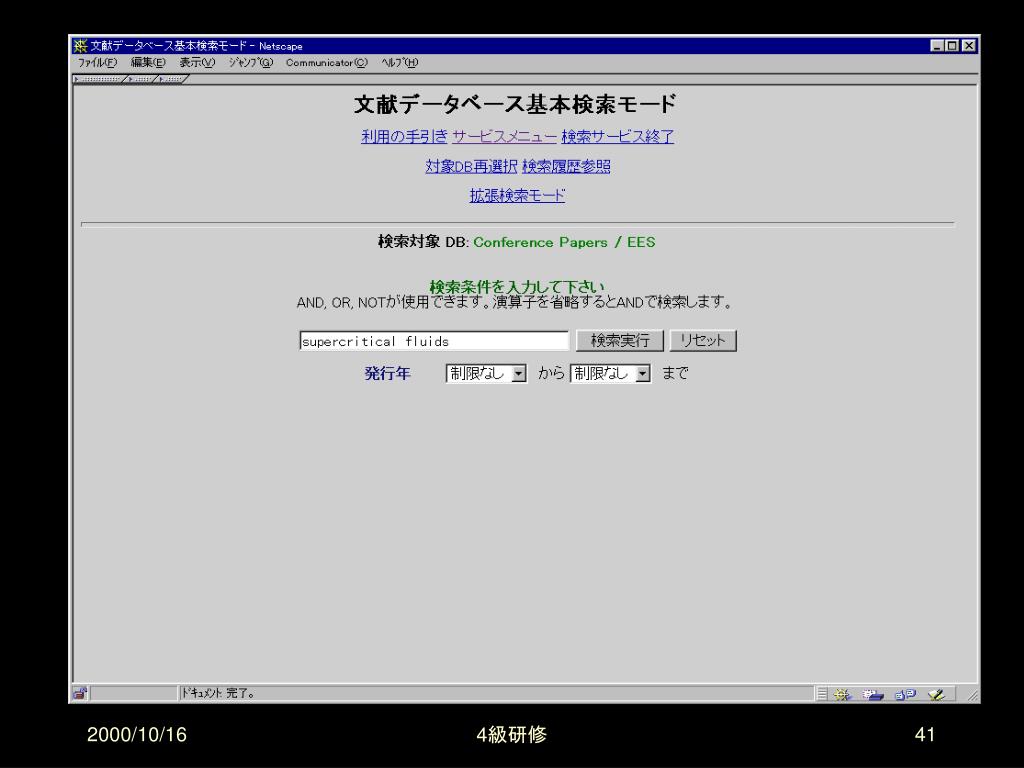Screen dimensions: 1024x768
Task: Open the ファイル(F) menu
Action: pyautogui.click(x=97, y=63)
